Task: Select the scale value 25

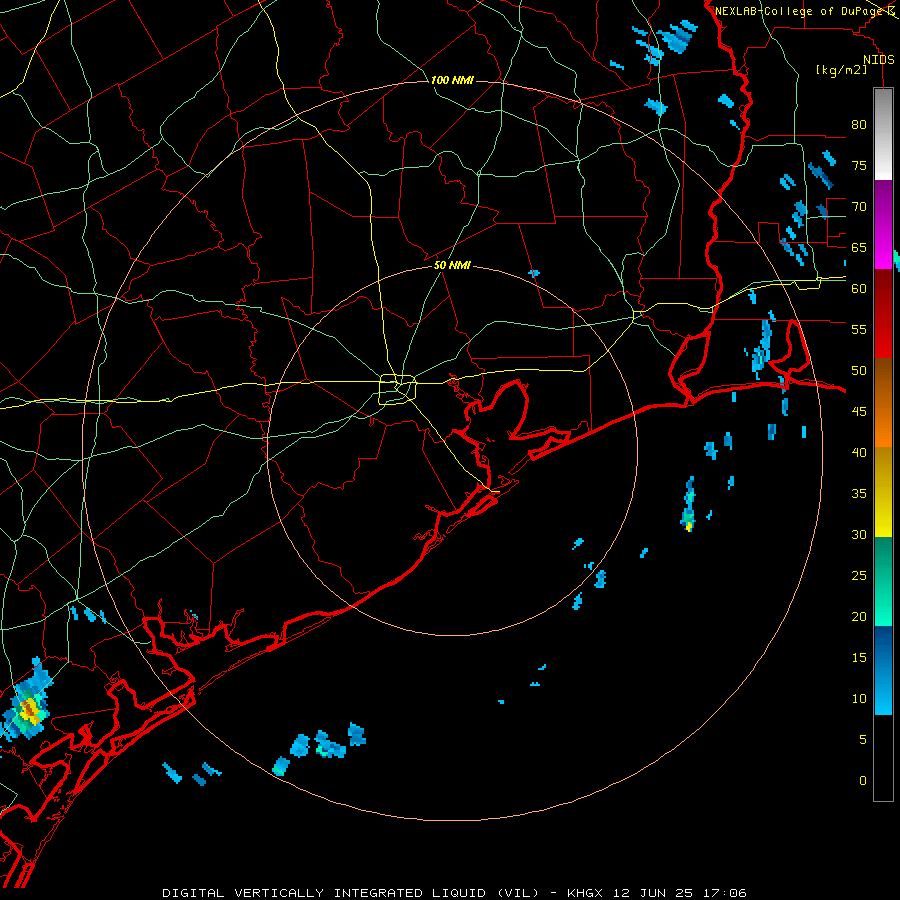Action: coord(859,575)
